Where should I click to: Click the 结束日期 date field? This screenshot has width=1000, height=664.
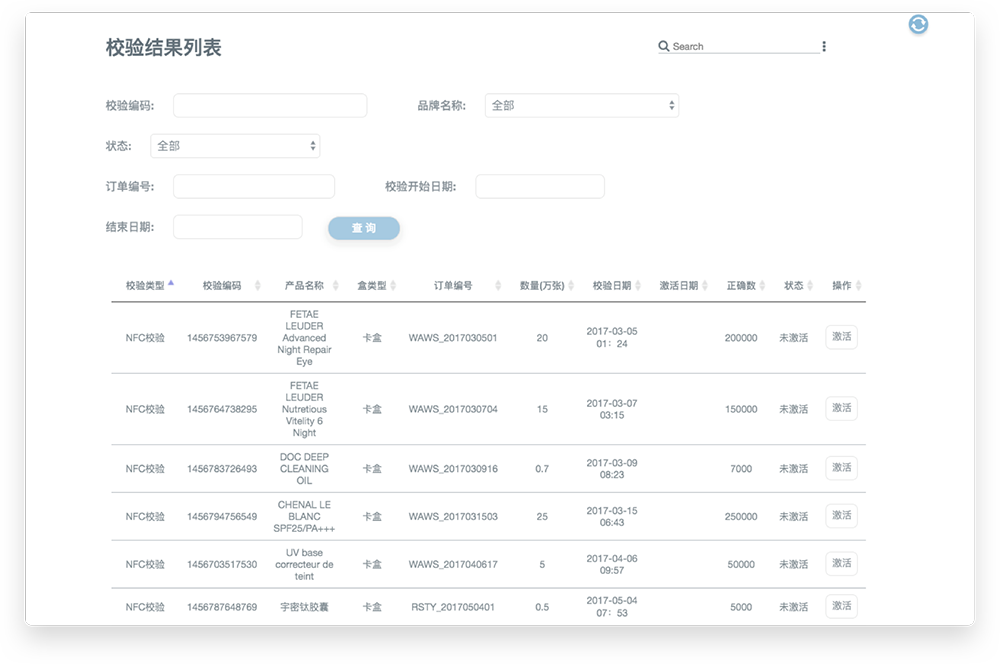click(237, 227)
